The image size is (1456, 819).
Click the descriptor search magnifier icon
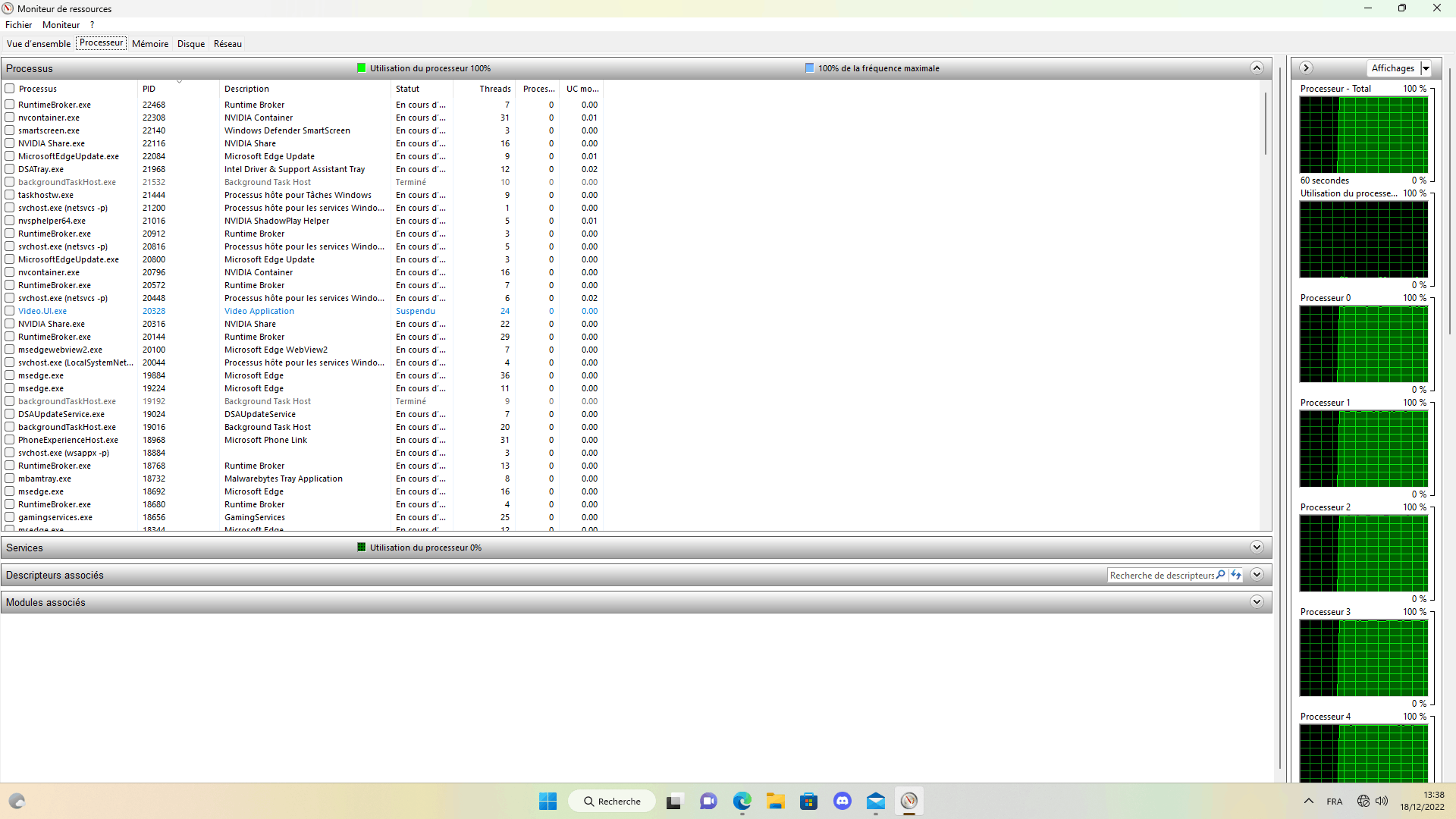coord(1221,575)
